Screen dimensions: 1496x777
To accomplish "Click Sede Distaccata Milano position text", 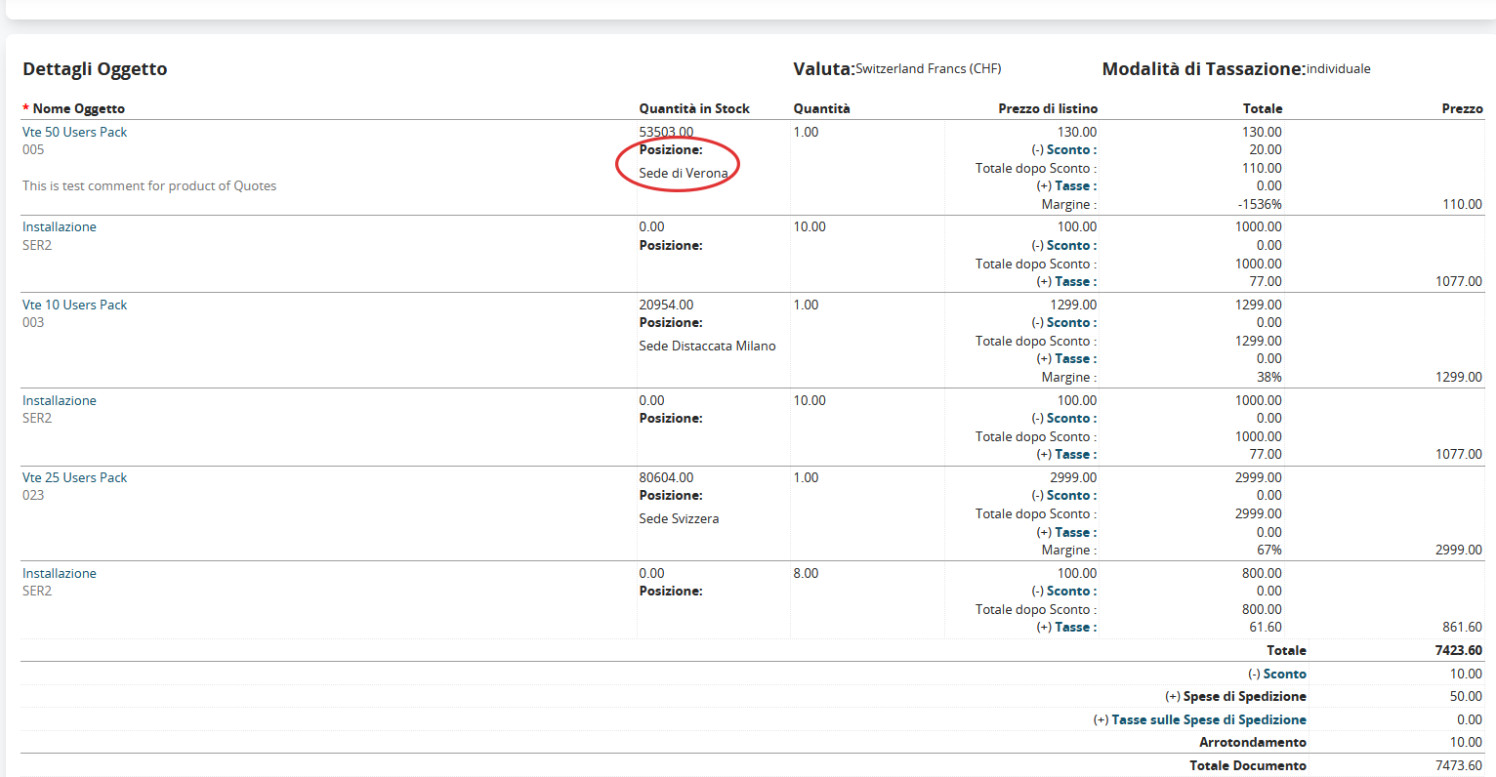I will [x=707, y=347].
